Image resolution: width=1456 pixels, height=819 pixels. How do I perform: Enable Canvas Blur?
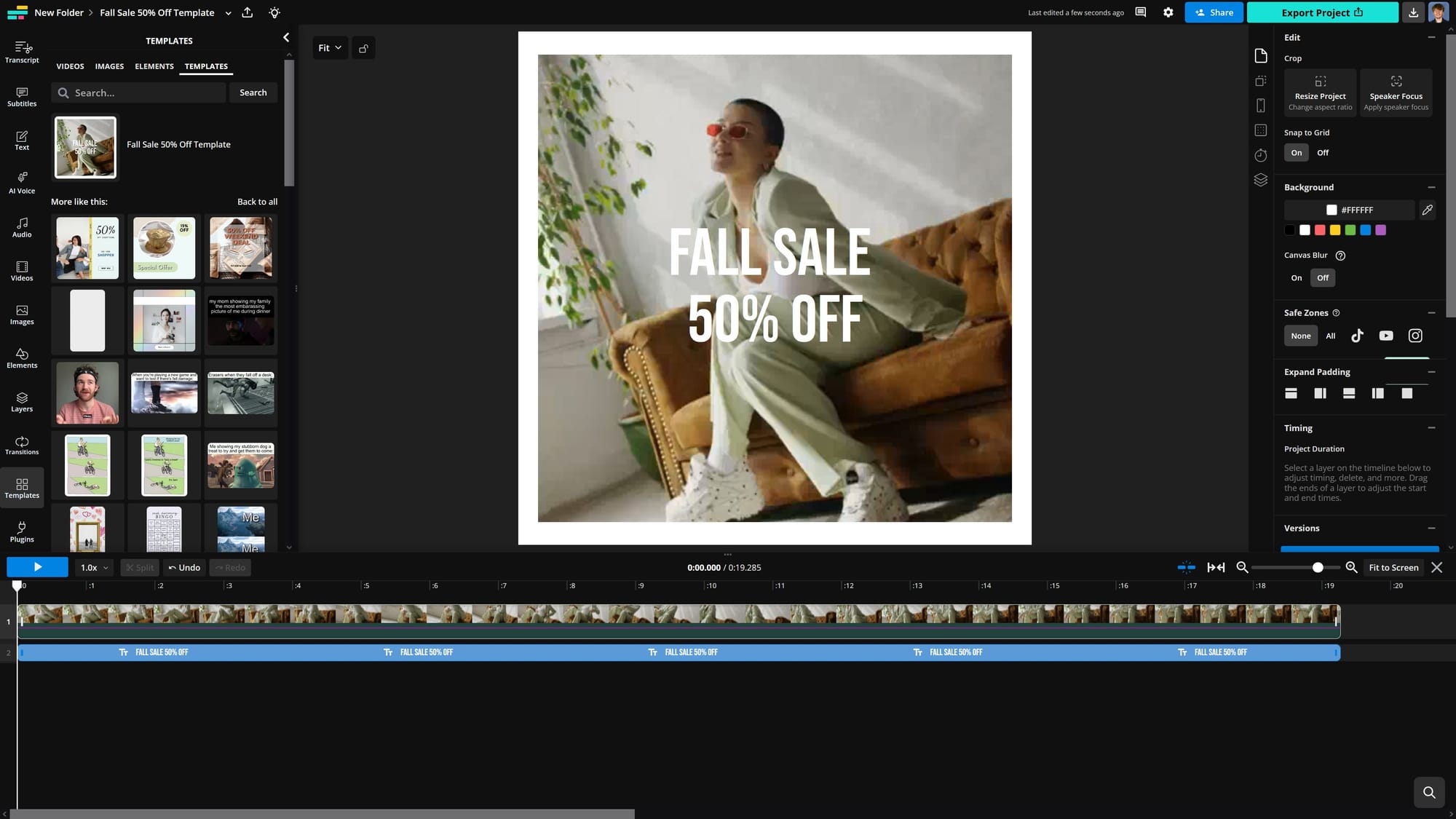1296,277
